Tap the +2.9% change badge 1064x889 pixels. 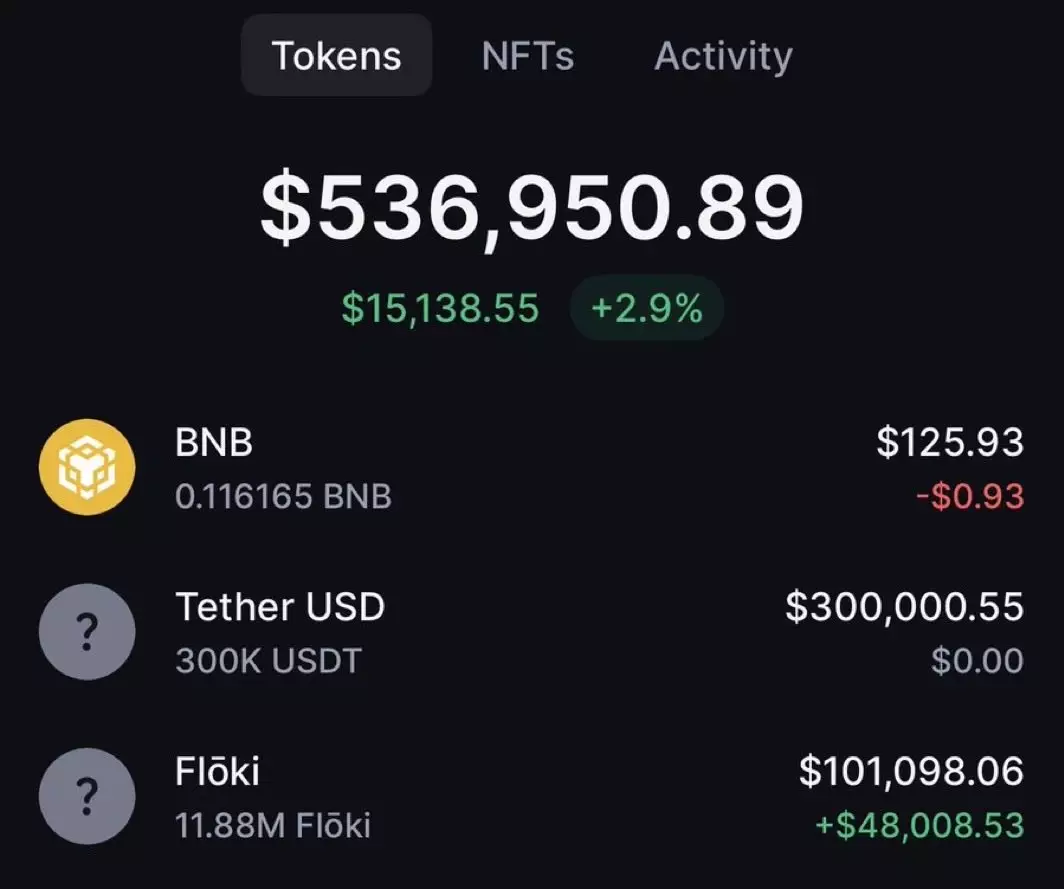click(x=646, y=309)
